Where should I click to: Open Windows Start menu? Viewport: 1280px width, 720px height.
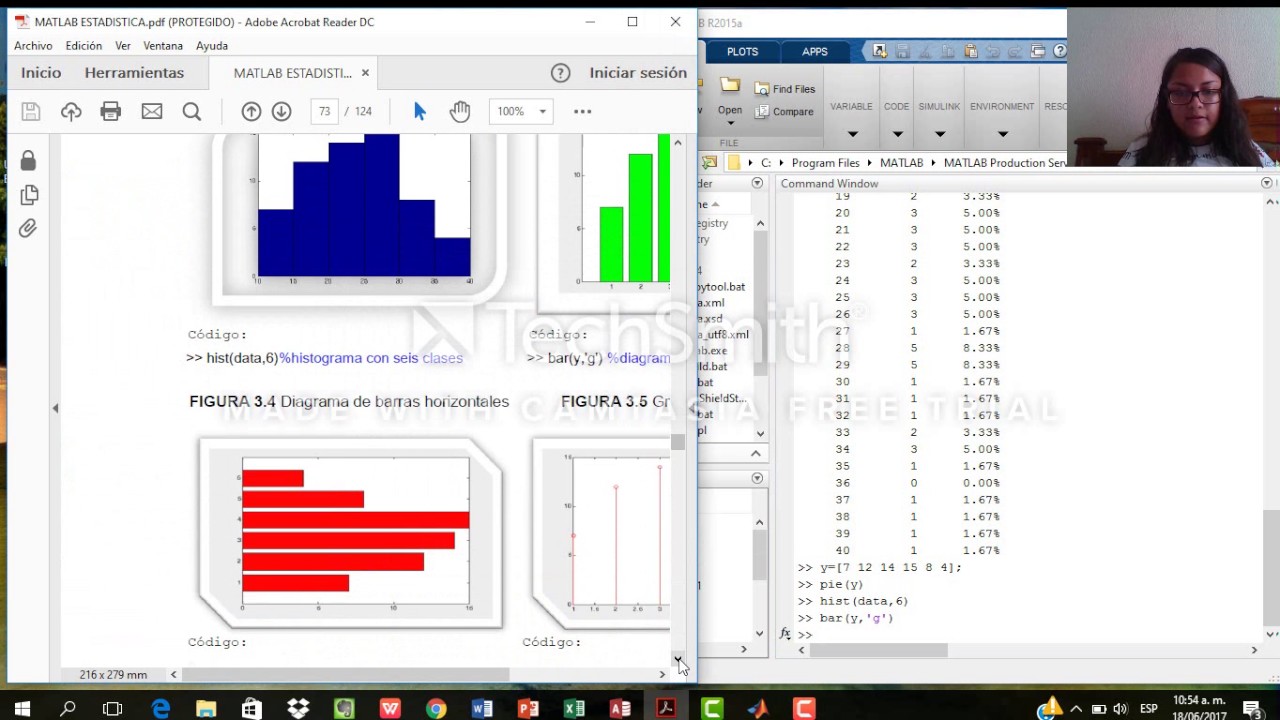[22, 709]
